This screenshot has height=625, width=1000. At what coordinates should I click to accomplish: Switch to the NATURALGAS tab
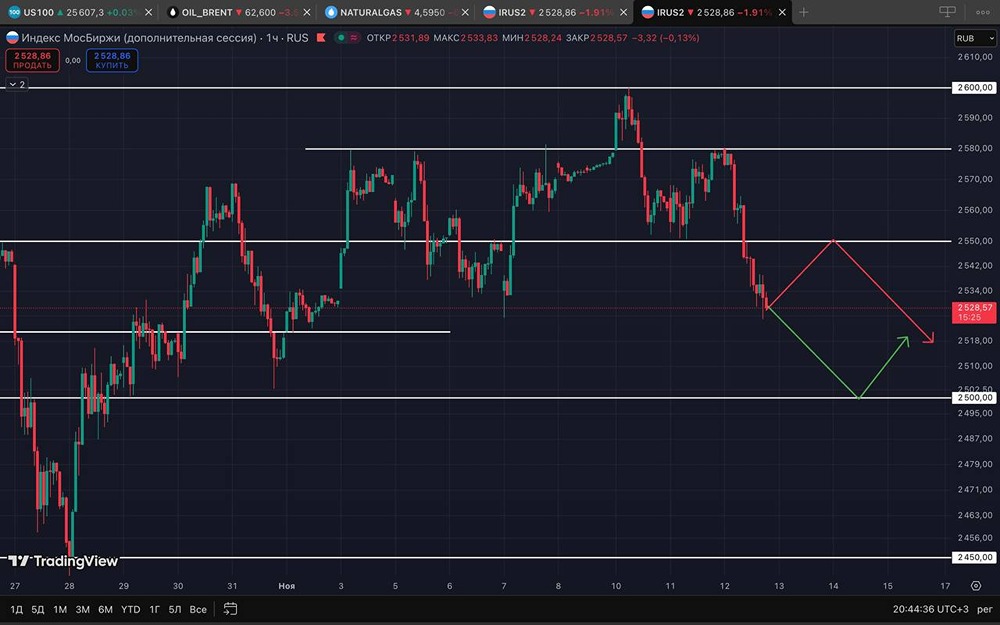(x=395, y=12)
